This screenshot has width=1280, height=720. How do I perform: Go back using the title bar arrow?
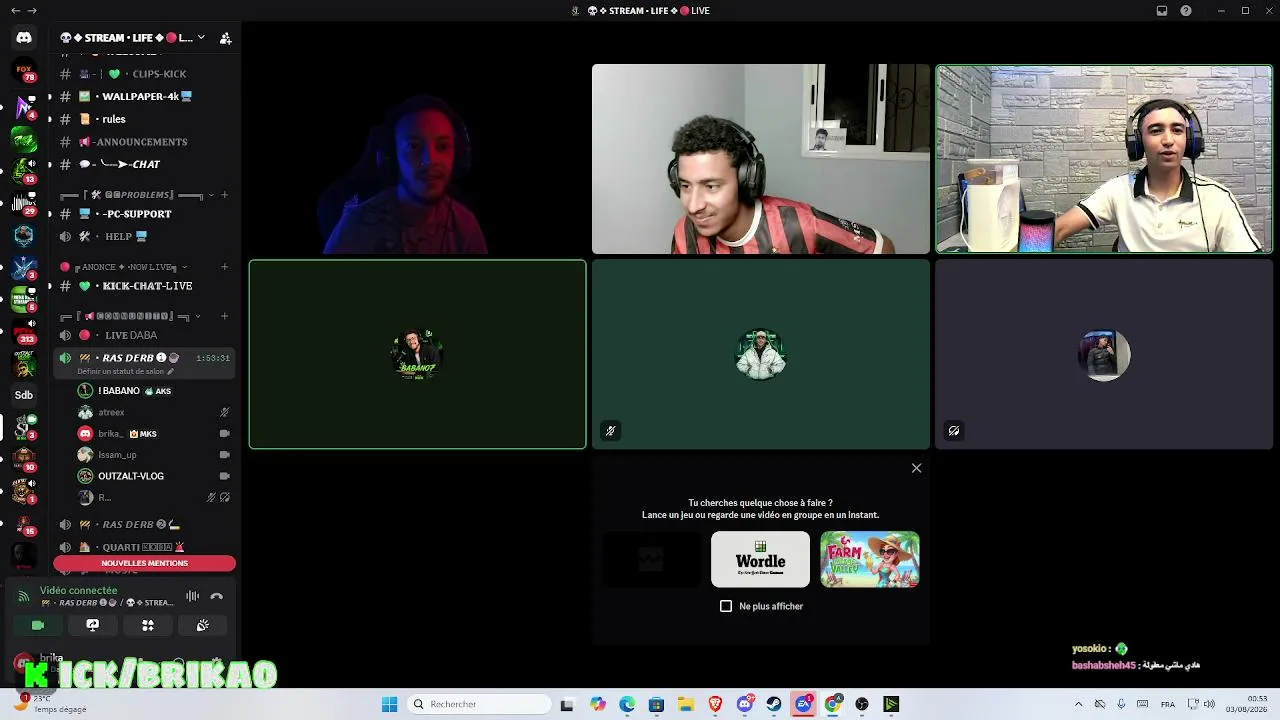click(15, 11)
